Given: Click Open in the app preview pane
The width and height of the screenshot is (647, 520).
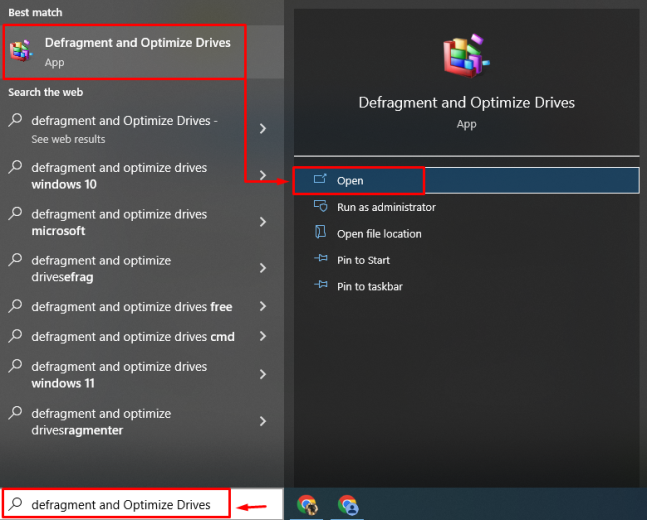Looking at the screenshot, I should pos(466,180).
